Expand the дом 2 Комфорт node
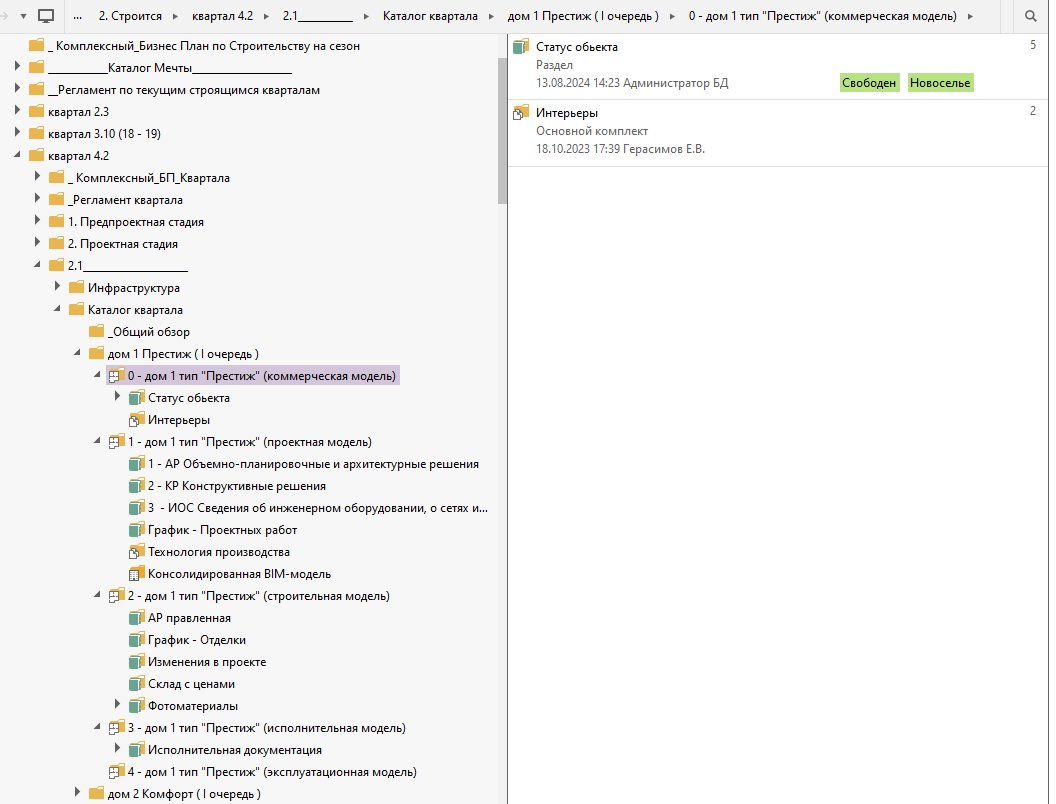 point(78,794)
